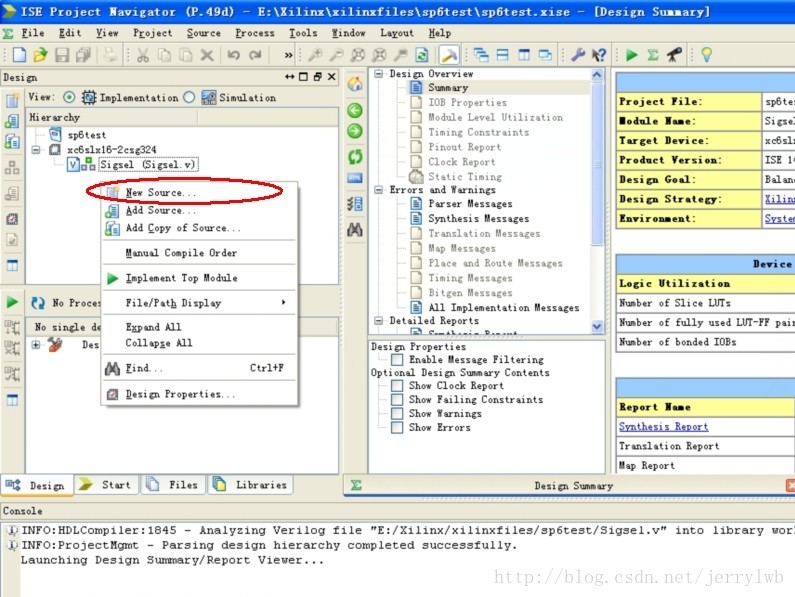Click the refresh toolbar icon
The image size is (795, 597).
pyautogui.click(x=422, y=55)
